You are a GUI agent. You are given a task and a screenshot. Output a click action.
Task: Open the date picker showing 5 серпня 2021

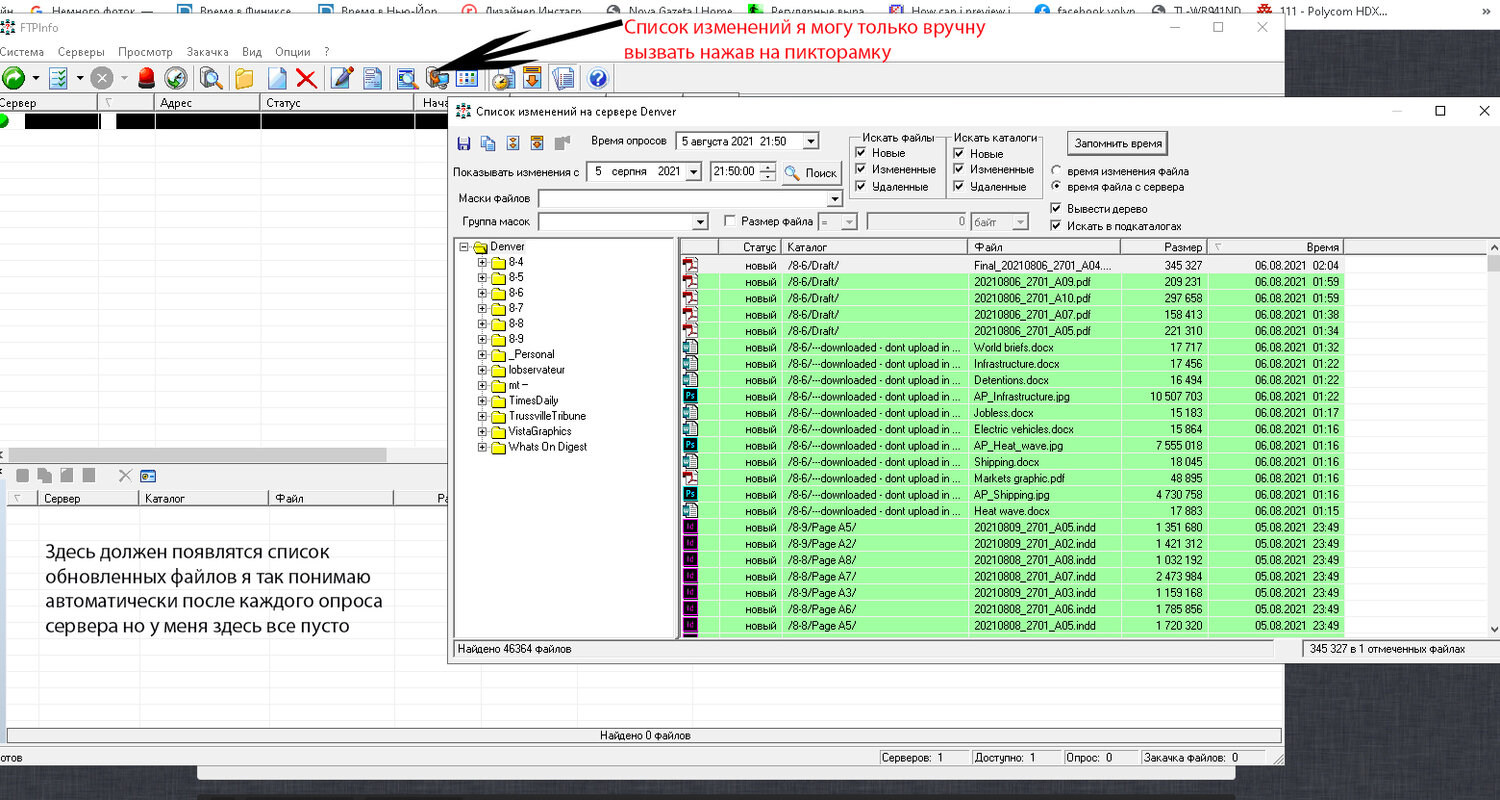point(693,172)
